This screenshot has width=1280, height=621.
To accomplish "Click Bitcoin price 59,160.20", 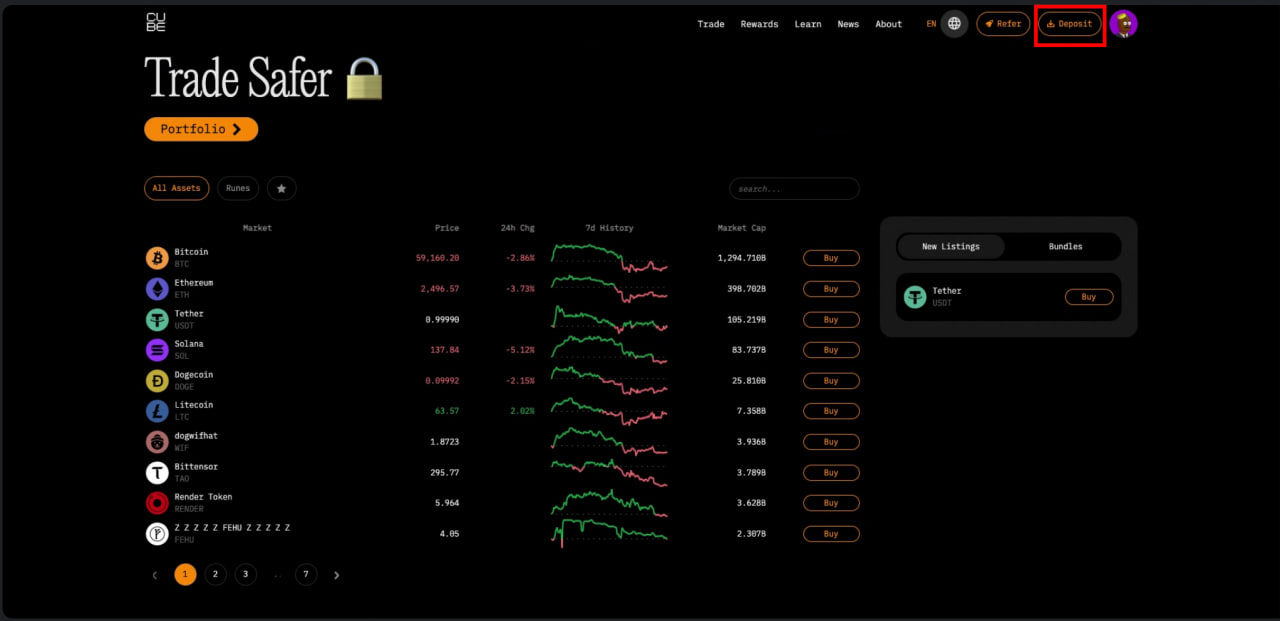I will coord(437,258).
